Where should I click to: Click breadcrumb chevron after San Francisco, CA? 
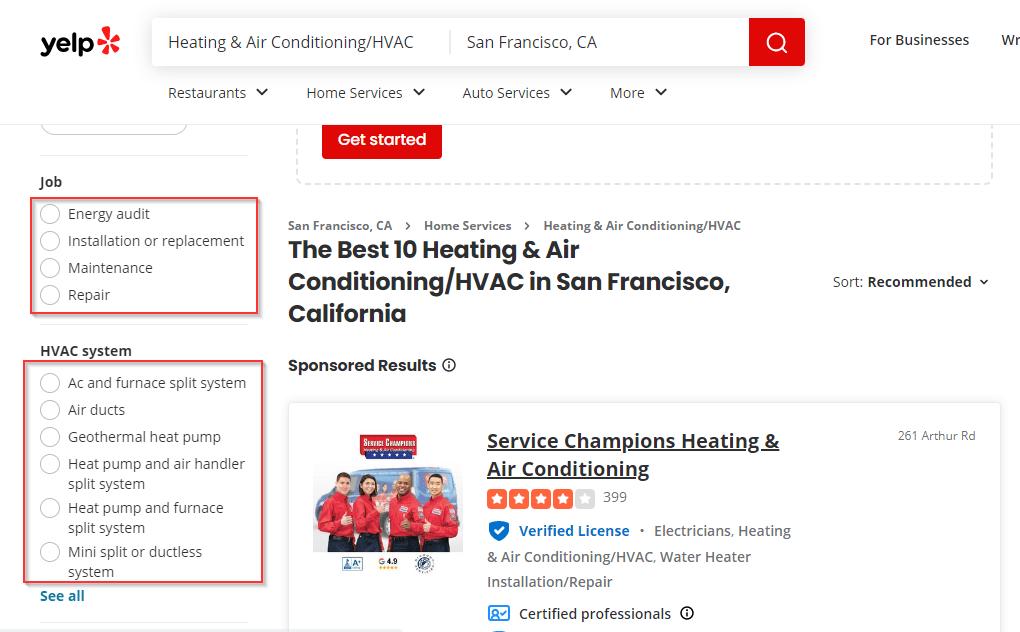coord(408,226)
